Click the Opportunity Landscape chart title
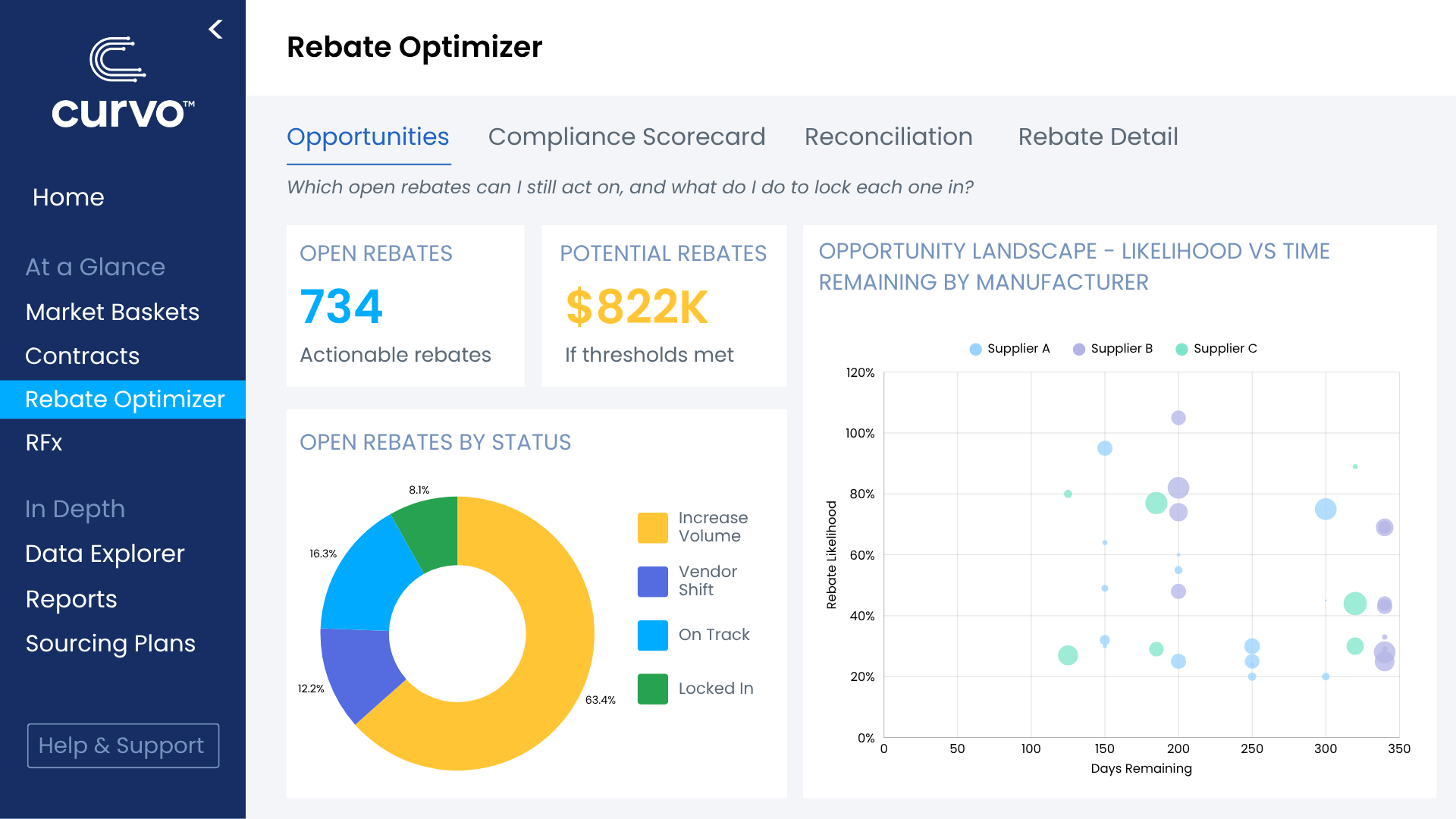Image resolution: width=1456 pixels, height=819 pixels. (1074, 266)
